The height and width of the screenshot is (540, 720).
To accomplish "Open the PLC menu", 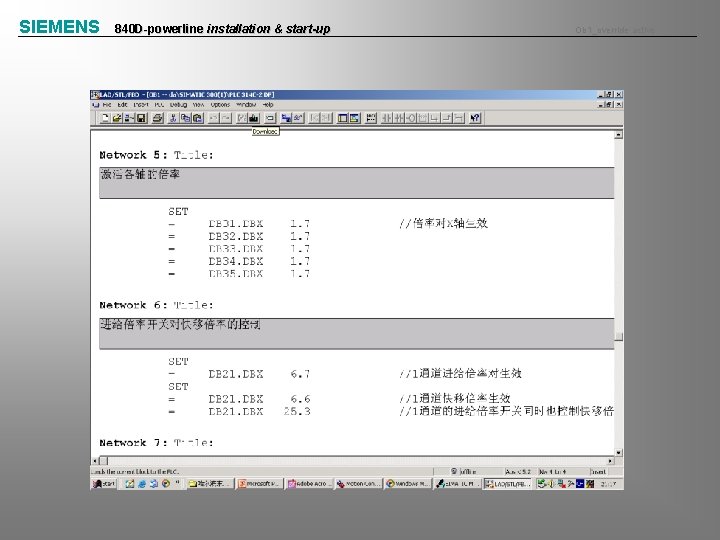I will point(159,105).
